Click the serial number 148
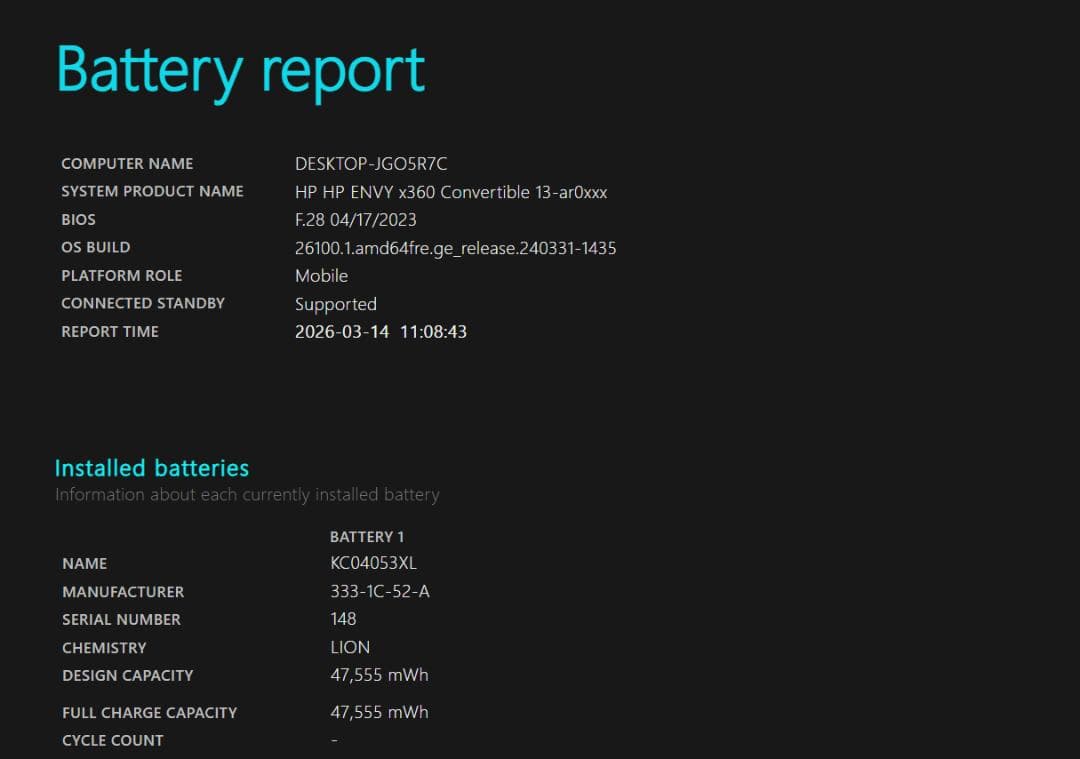This screenshot has width=1080, height=759. 344,619
